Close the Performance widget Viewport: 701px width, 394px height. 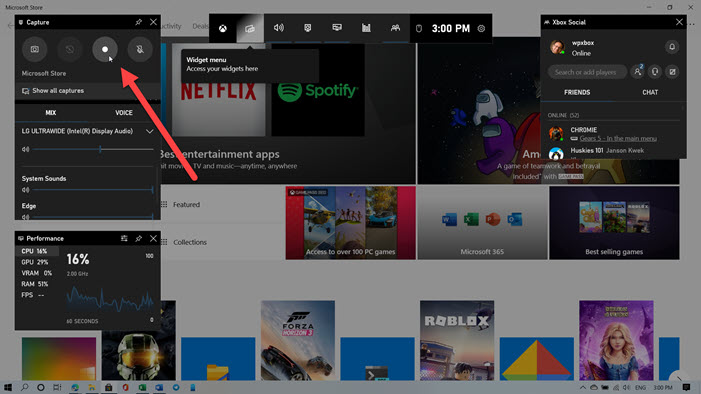(153, 238)
